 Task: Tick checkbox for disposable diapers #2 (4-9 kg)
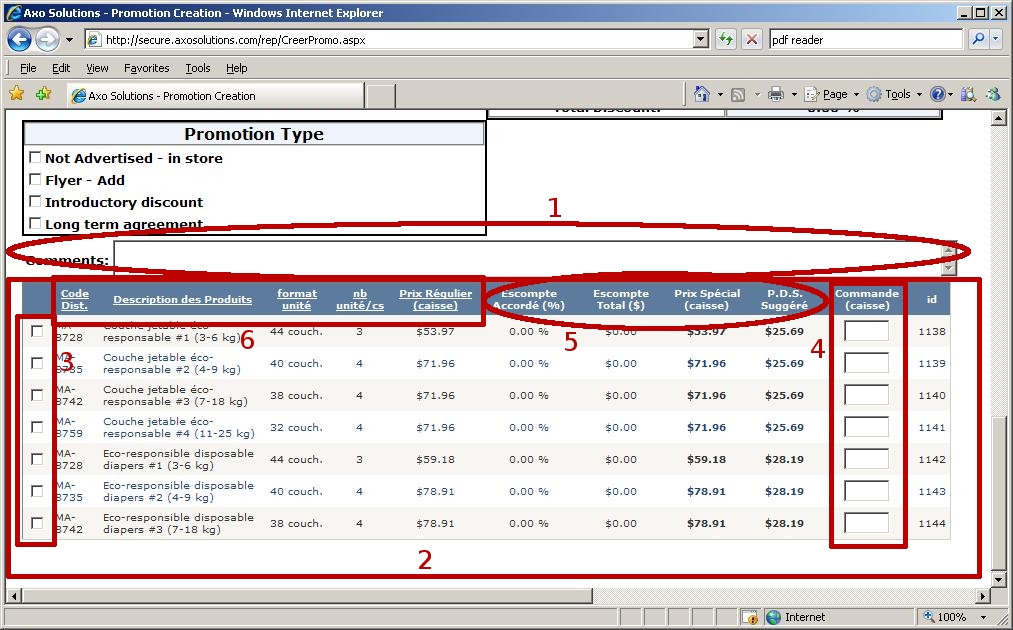coord(37,491)
